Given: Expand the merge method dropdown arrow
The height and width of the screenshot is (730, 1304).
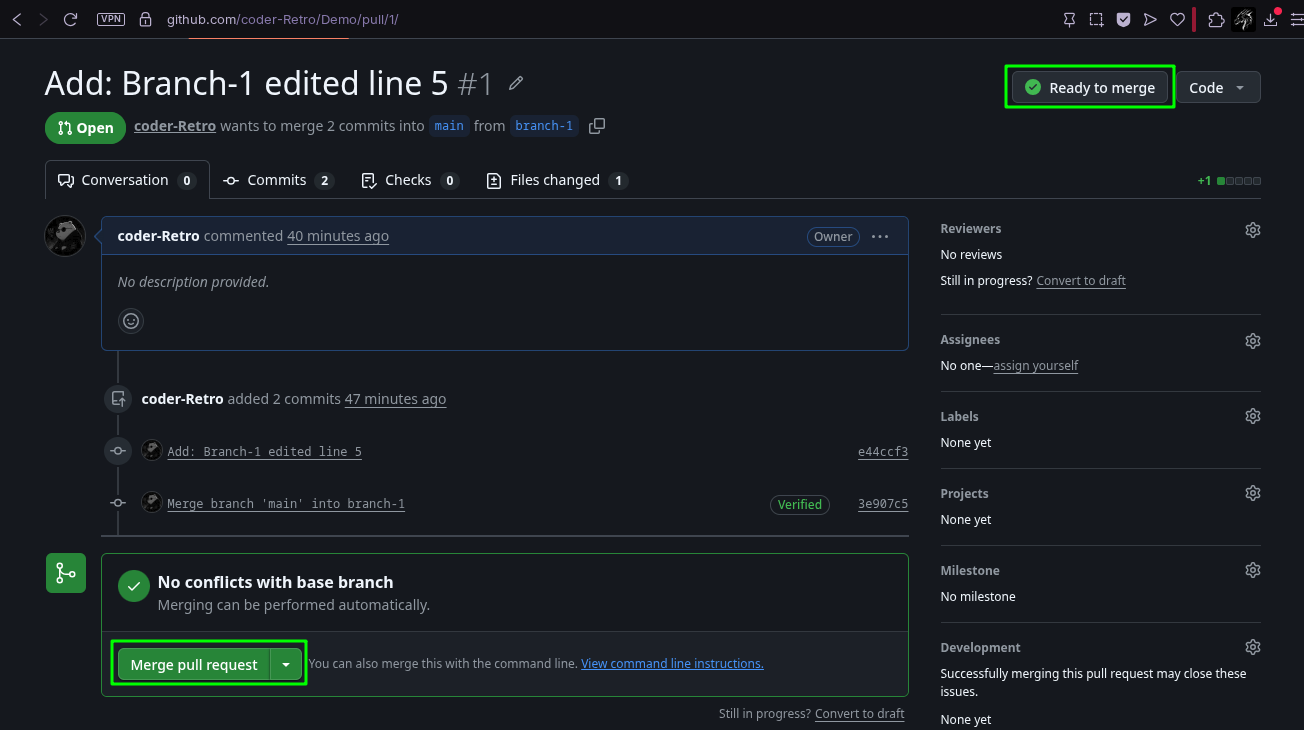Looking at the screenshot, I should click(287, 665).
